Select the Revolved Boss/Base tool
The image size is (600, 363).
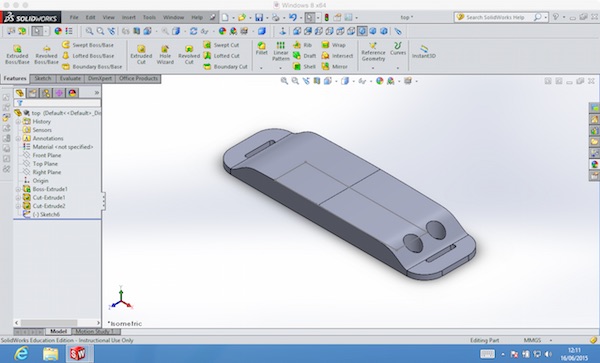46,54
